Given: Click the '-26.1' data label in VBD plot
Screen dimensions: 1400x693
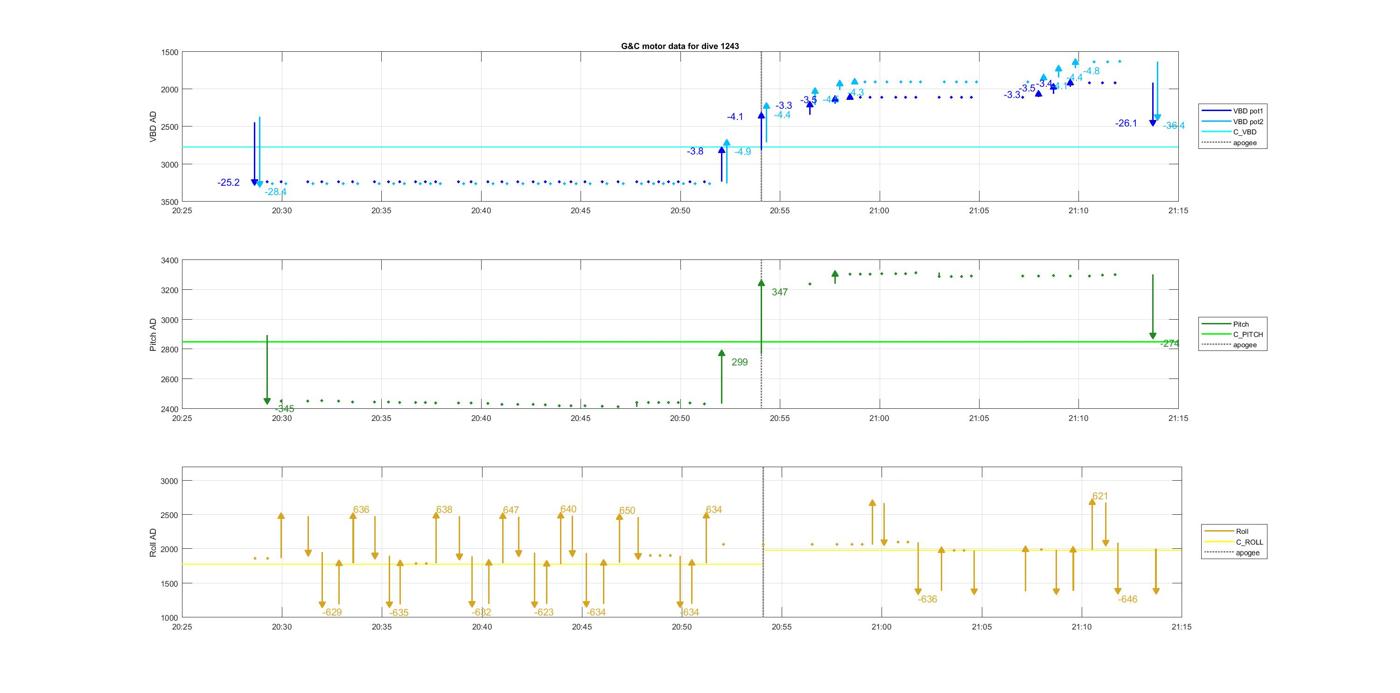Looking at the screenshot, I should pos(1127,123).
